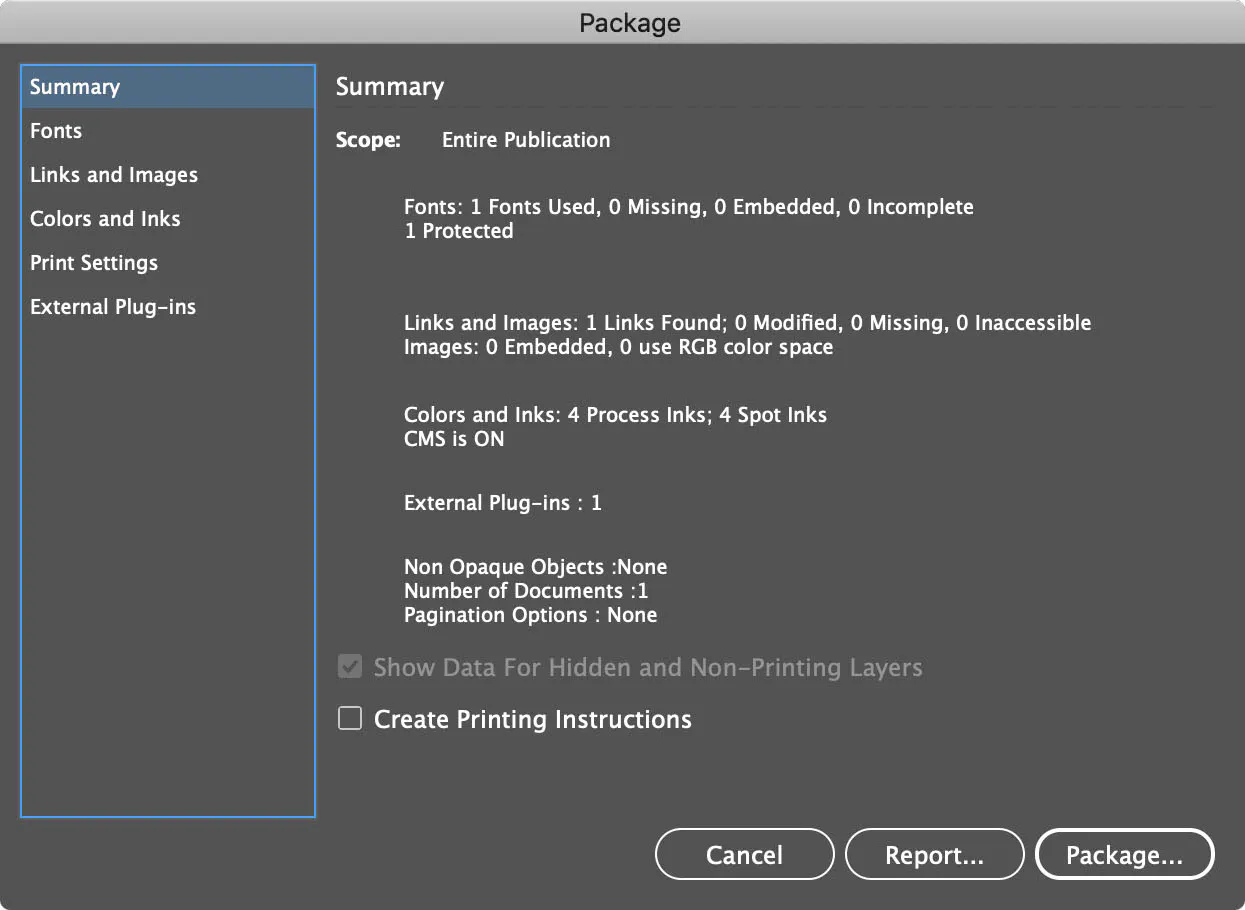Click the 'Number of Documents :1' line

point(526,591)
